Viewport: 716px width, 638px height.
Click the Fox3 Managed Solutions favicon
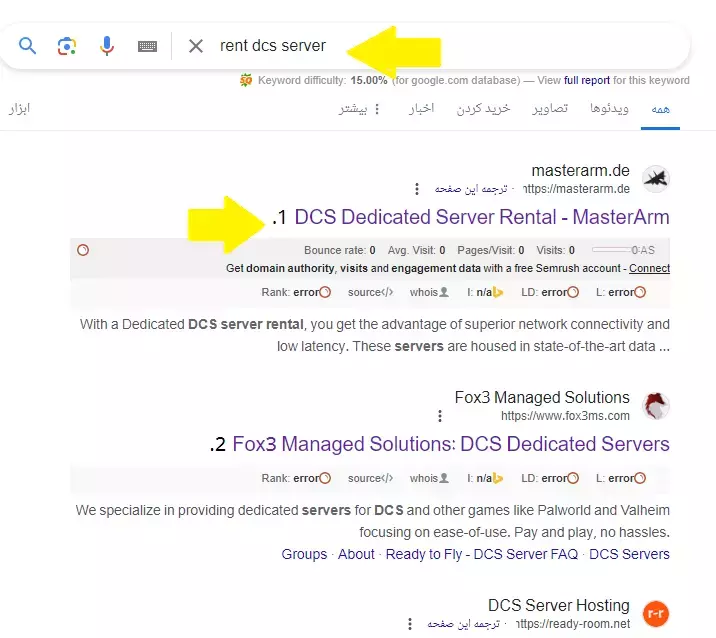click(656, 406)
